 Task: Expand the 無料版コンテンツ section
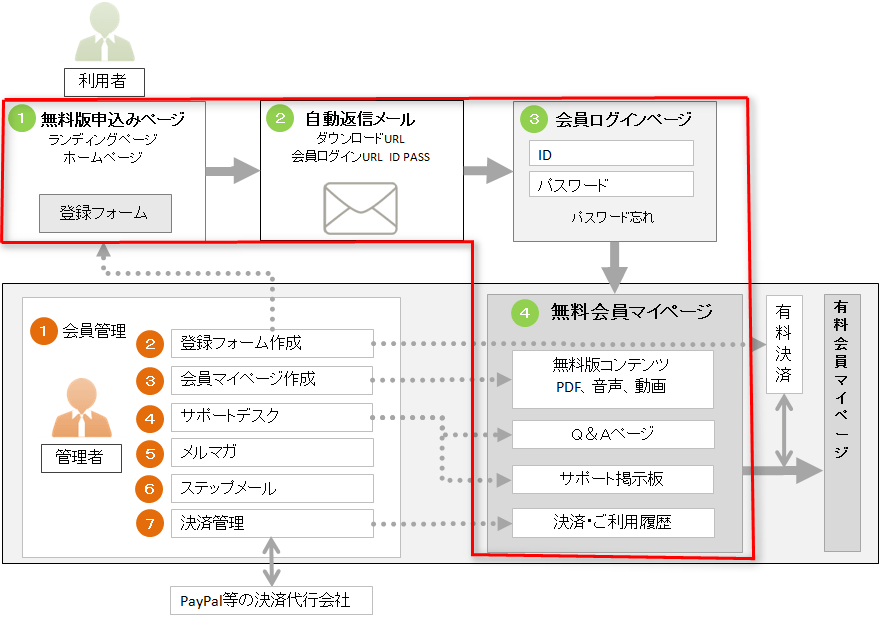coord(613,380)
